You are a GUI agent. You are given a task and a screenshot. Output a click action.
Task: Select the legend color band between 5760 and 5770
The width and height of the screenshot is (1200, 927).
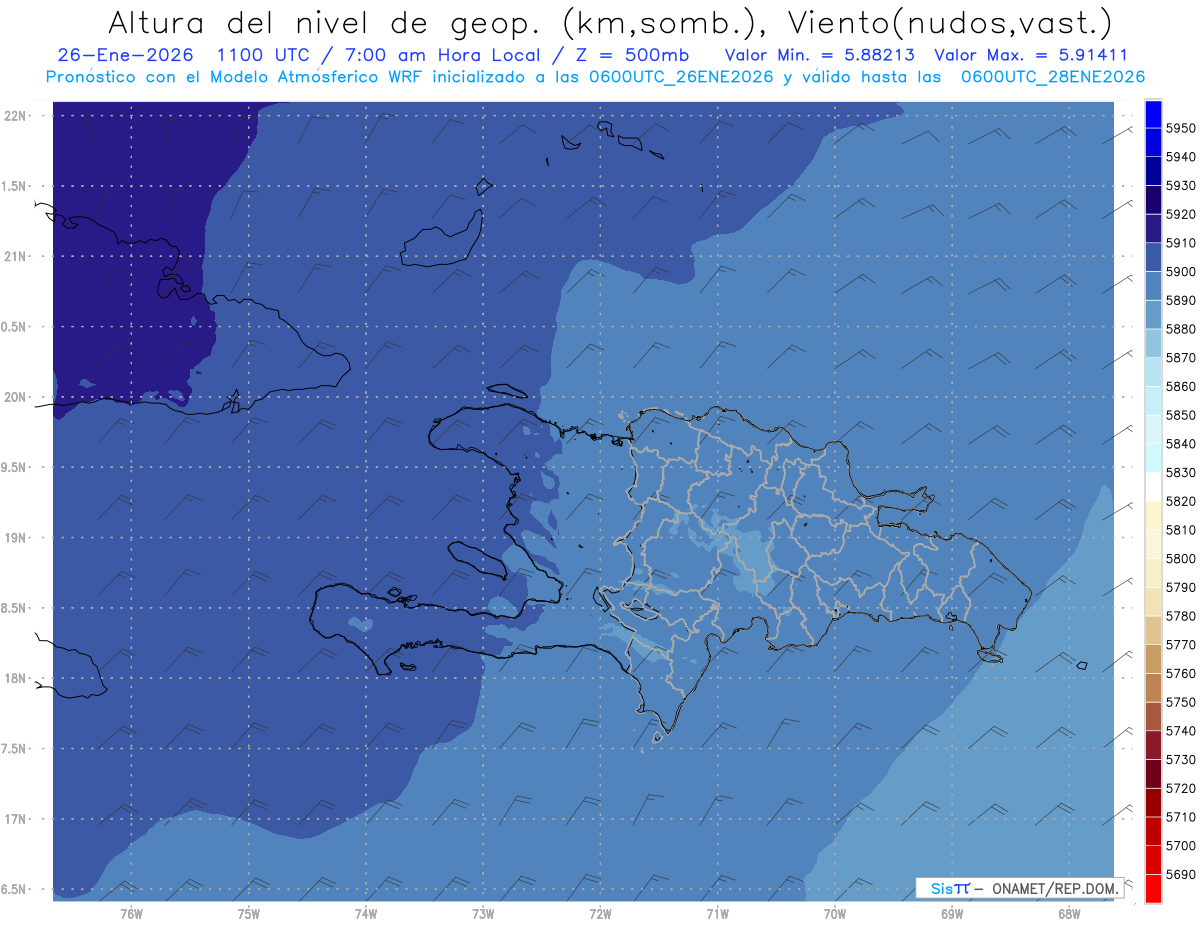coord(1153,660)
